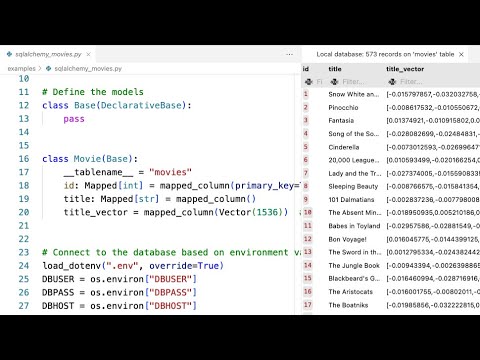Select the 'The Absent Min...' title cell
The image size is (480, 360).
[x=355, y=213]
